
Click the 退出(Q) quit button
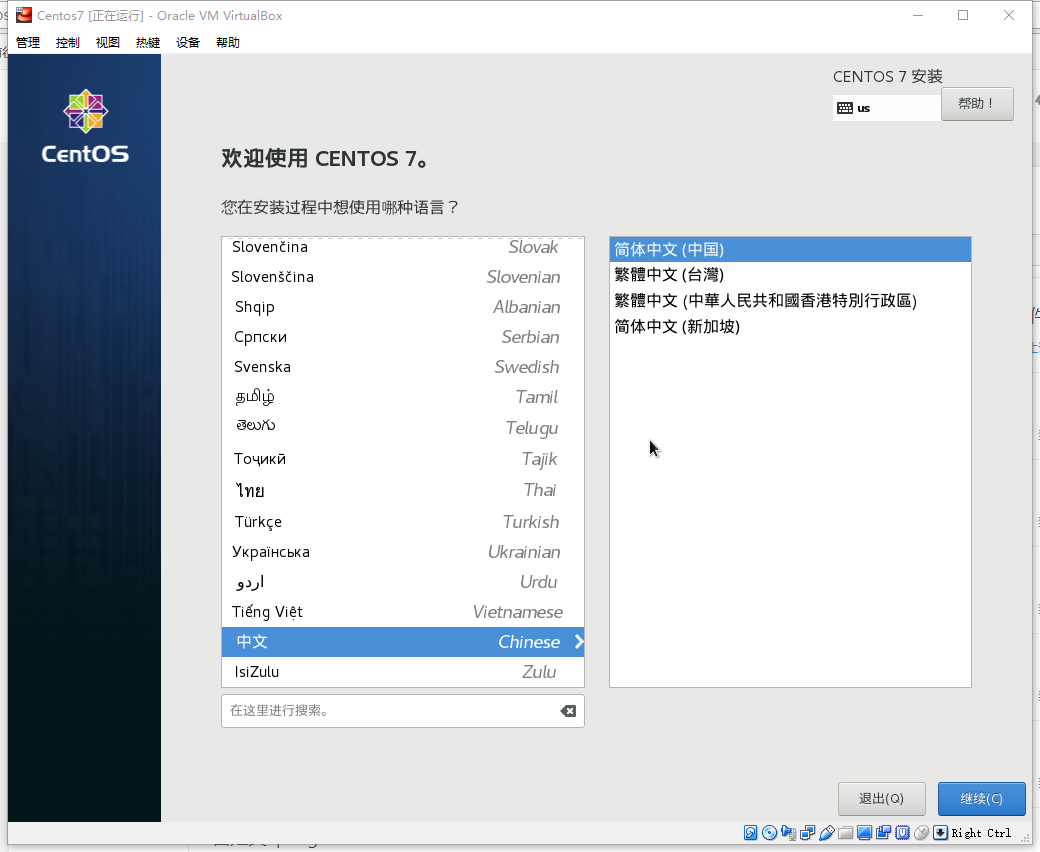point(881,799)
